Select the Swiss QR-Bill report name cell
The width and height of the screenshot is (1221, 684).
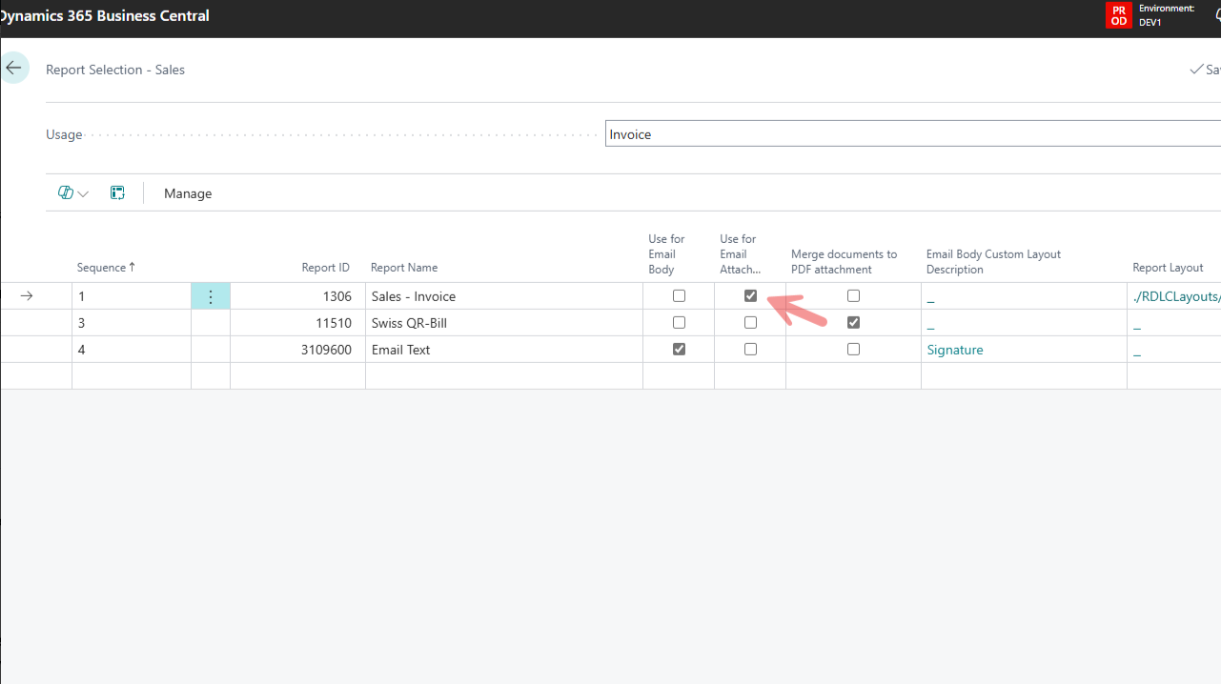tap(504, 323)
